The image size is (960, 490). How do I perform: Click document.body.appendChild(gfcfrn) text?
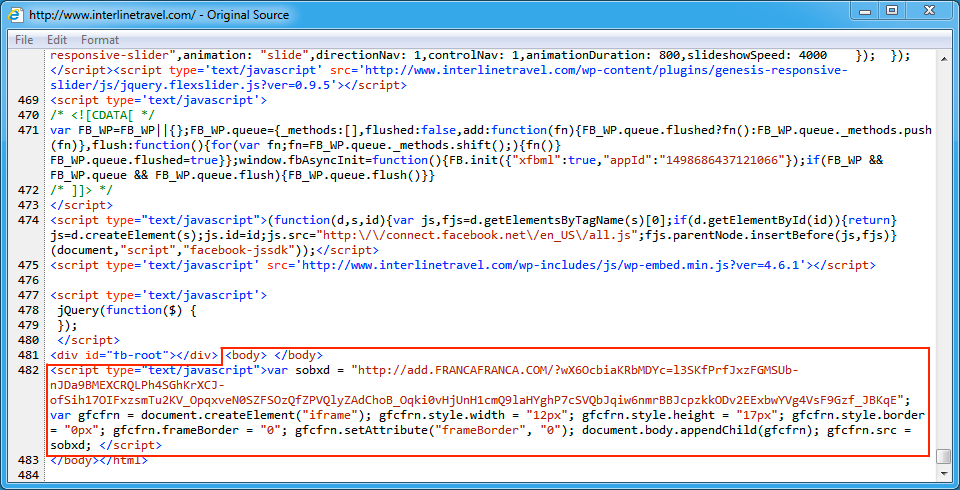coord(699,430)
